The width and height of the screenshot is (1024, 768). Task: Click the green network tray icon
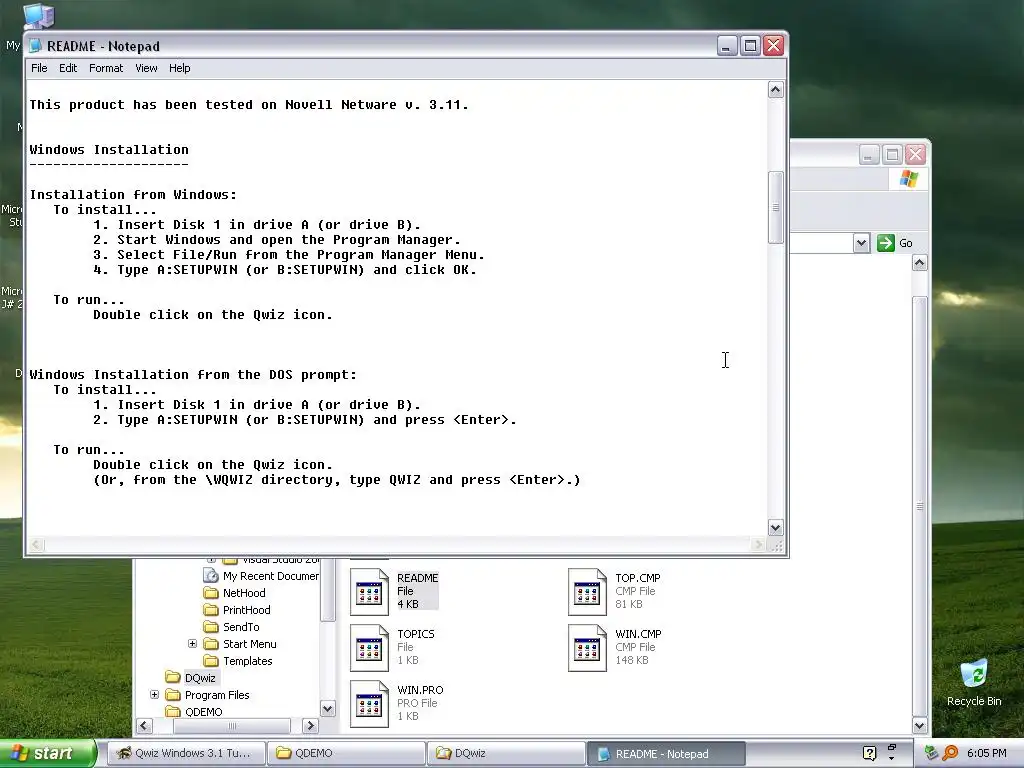[932, 753]
